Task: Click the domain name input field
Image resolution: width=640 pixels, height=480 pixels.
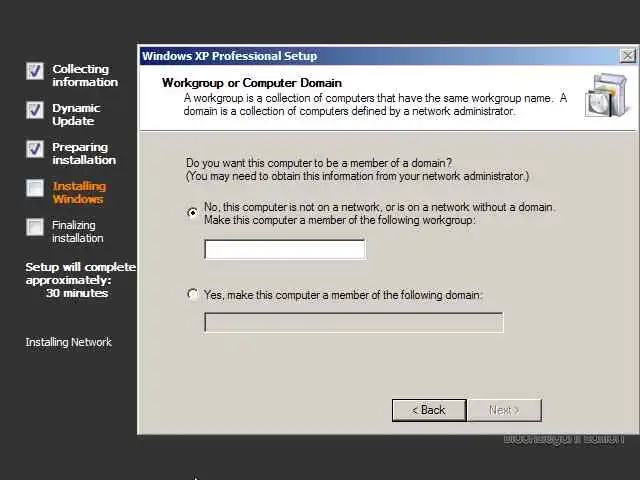Action: pyautogui.click(x=353, y=322)
